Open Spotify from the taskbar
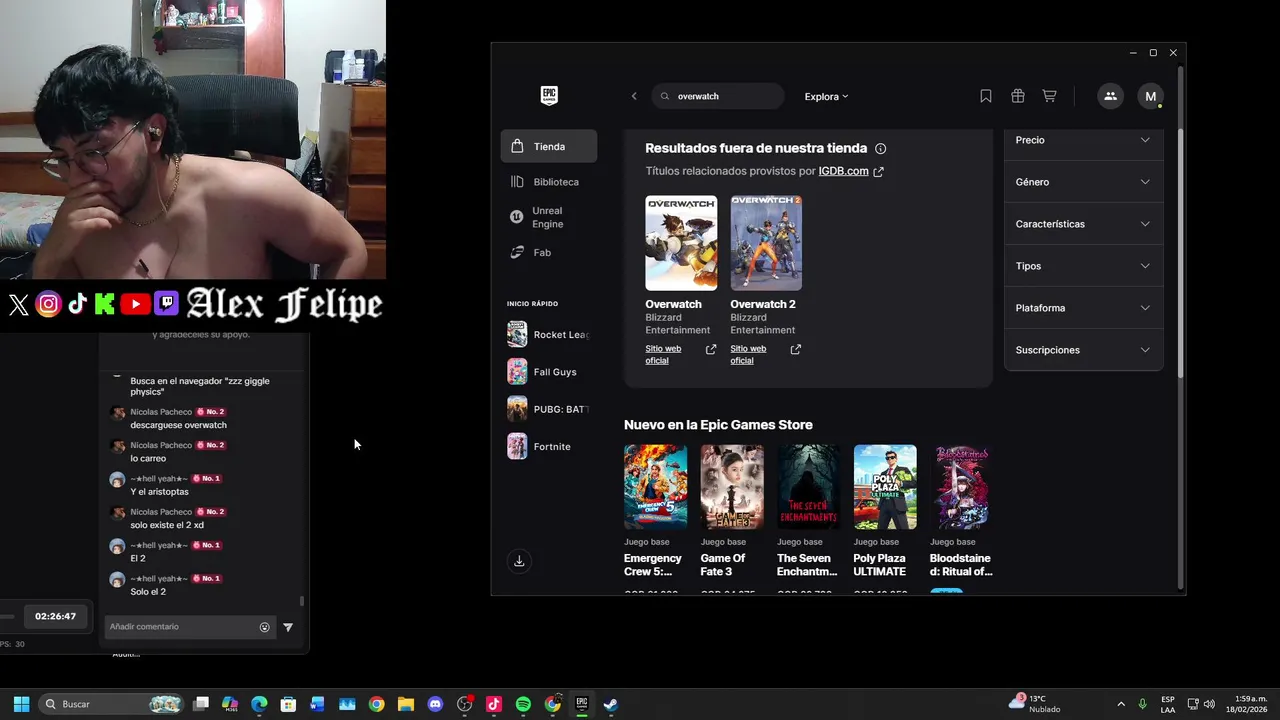Screen dimensions: 1280x720 [x=523, y=704]
